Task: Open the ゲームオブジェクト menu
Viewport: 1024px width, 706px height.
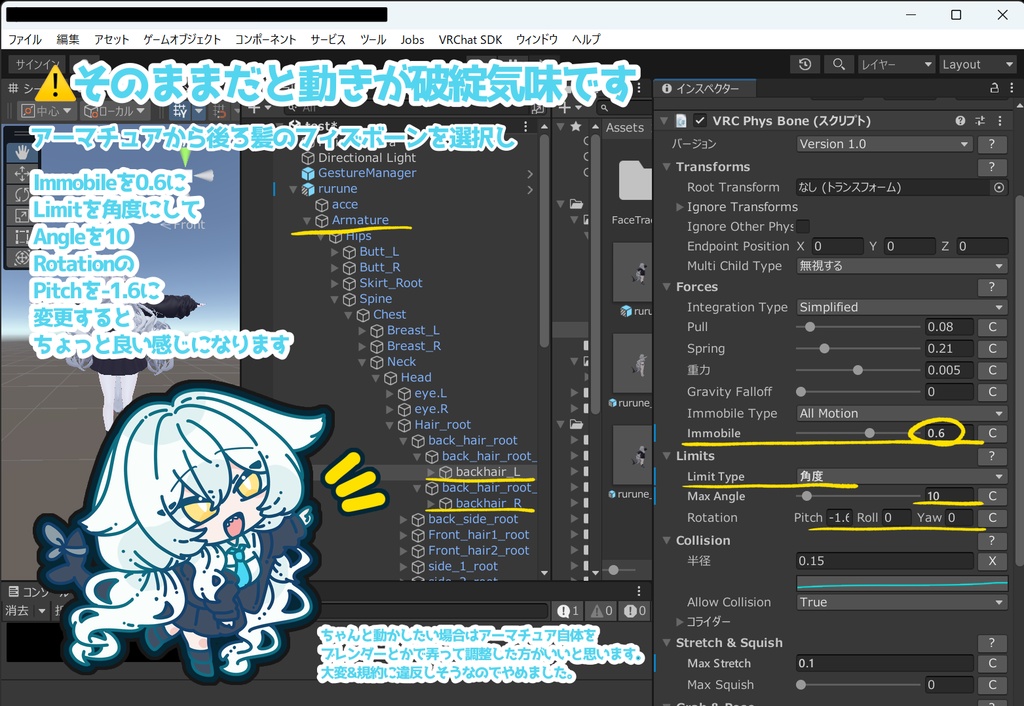Action: pos(182,39)
